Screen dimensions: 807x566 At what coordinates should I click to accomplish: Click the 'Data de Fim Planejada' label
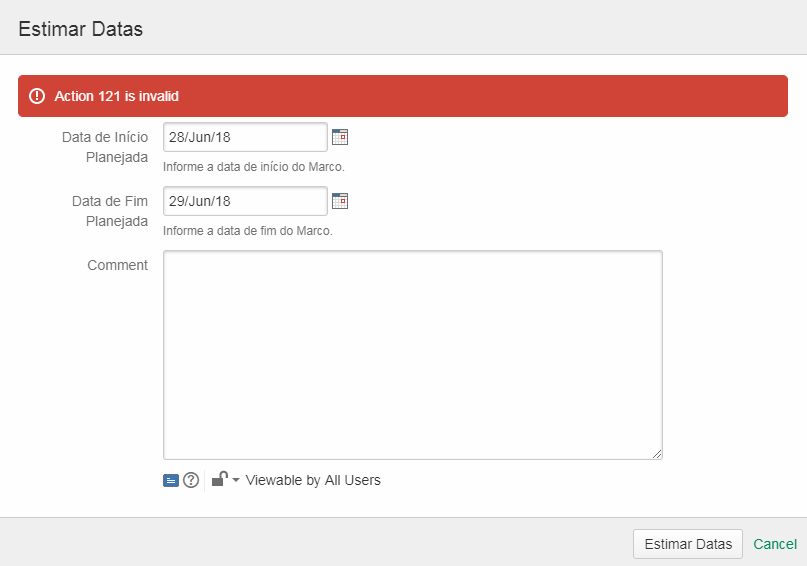[x=110, y=211]
